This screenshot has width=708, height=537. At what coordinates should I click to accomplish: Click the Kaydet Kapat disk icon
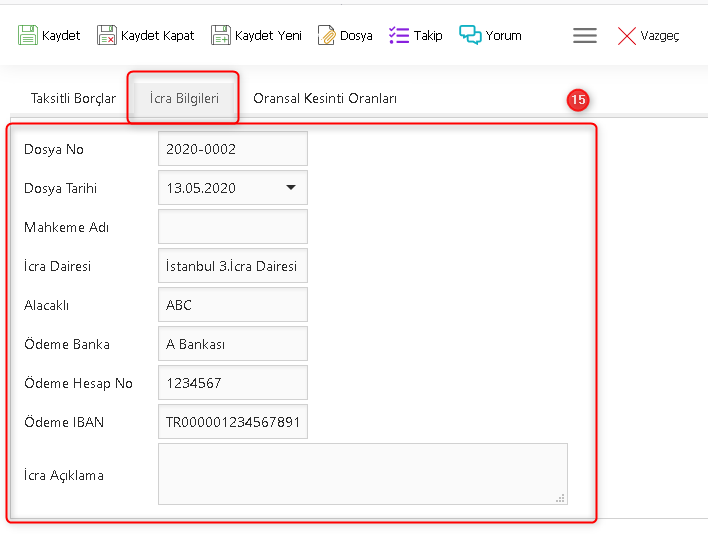[x=107, y=35]
